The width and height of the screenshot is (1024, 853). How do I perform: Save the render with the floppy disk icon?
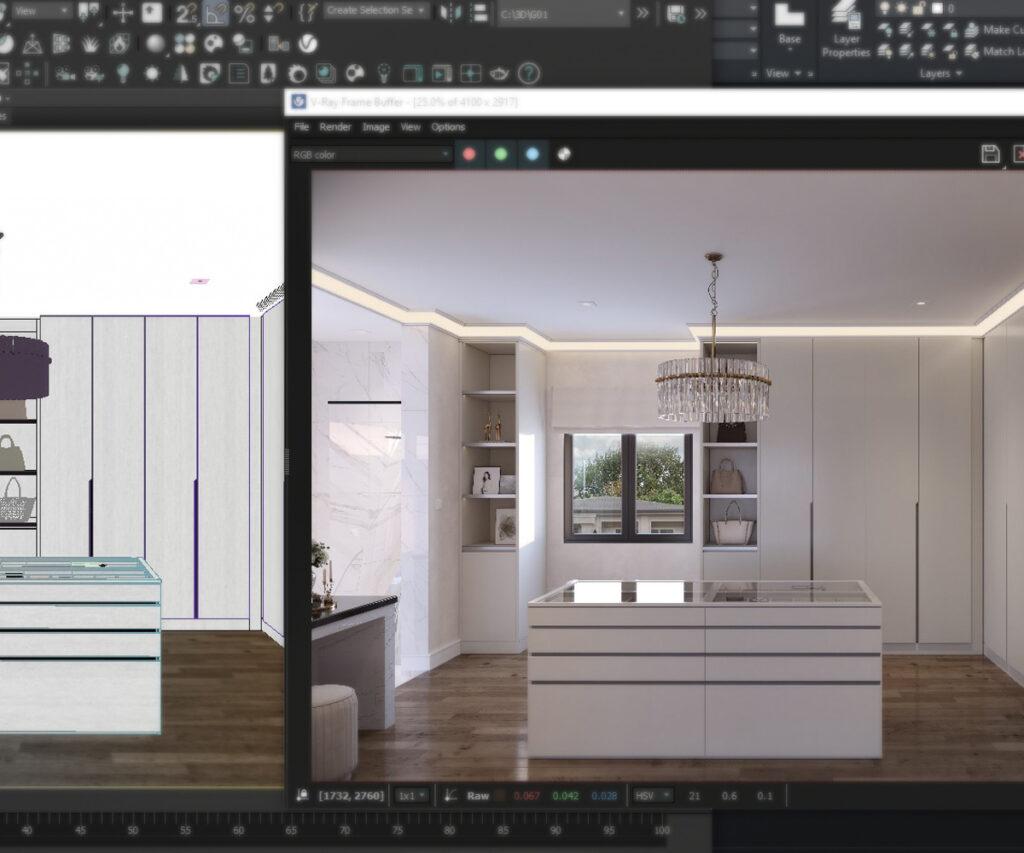(x=990, y=154)
